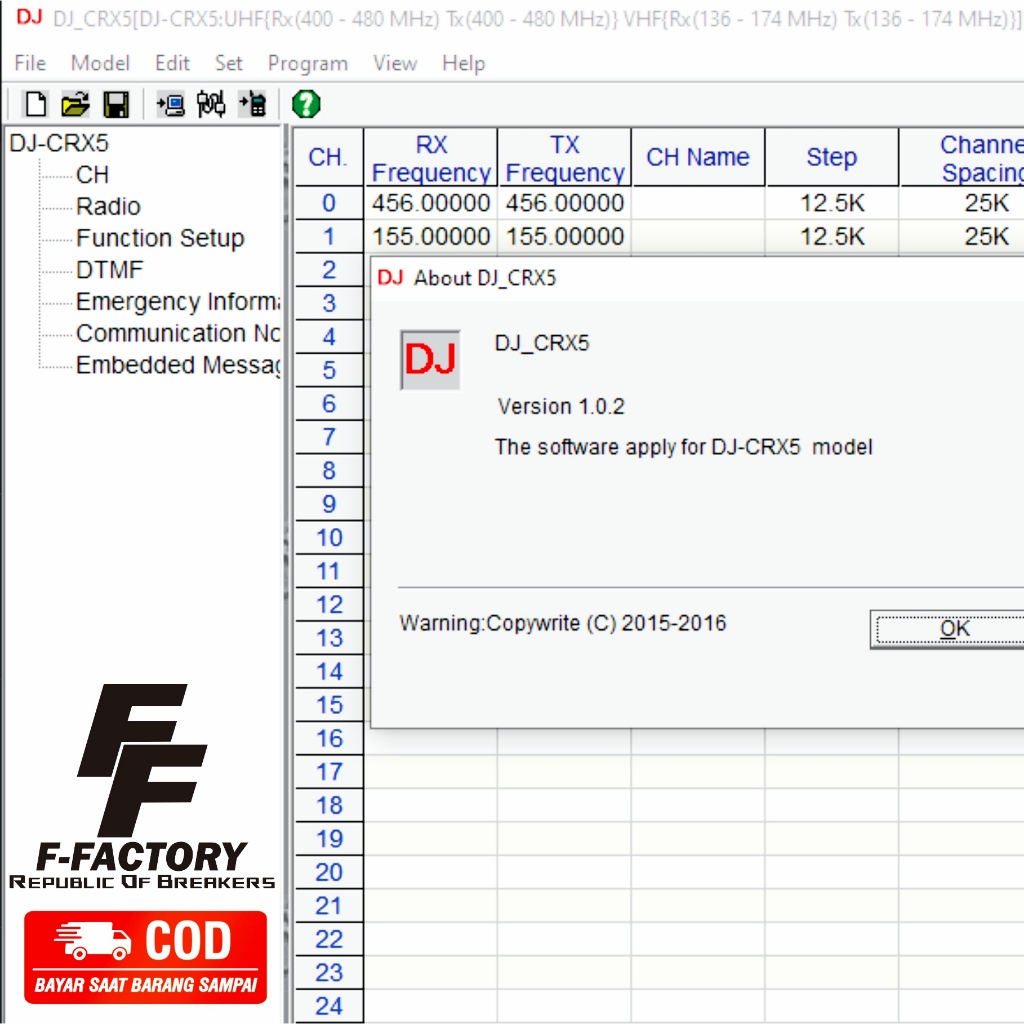Open the View menu
The width and height of the screenshot is (1024, 1024).
pyautogui.click(x=395, y=63)
